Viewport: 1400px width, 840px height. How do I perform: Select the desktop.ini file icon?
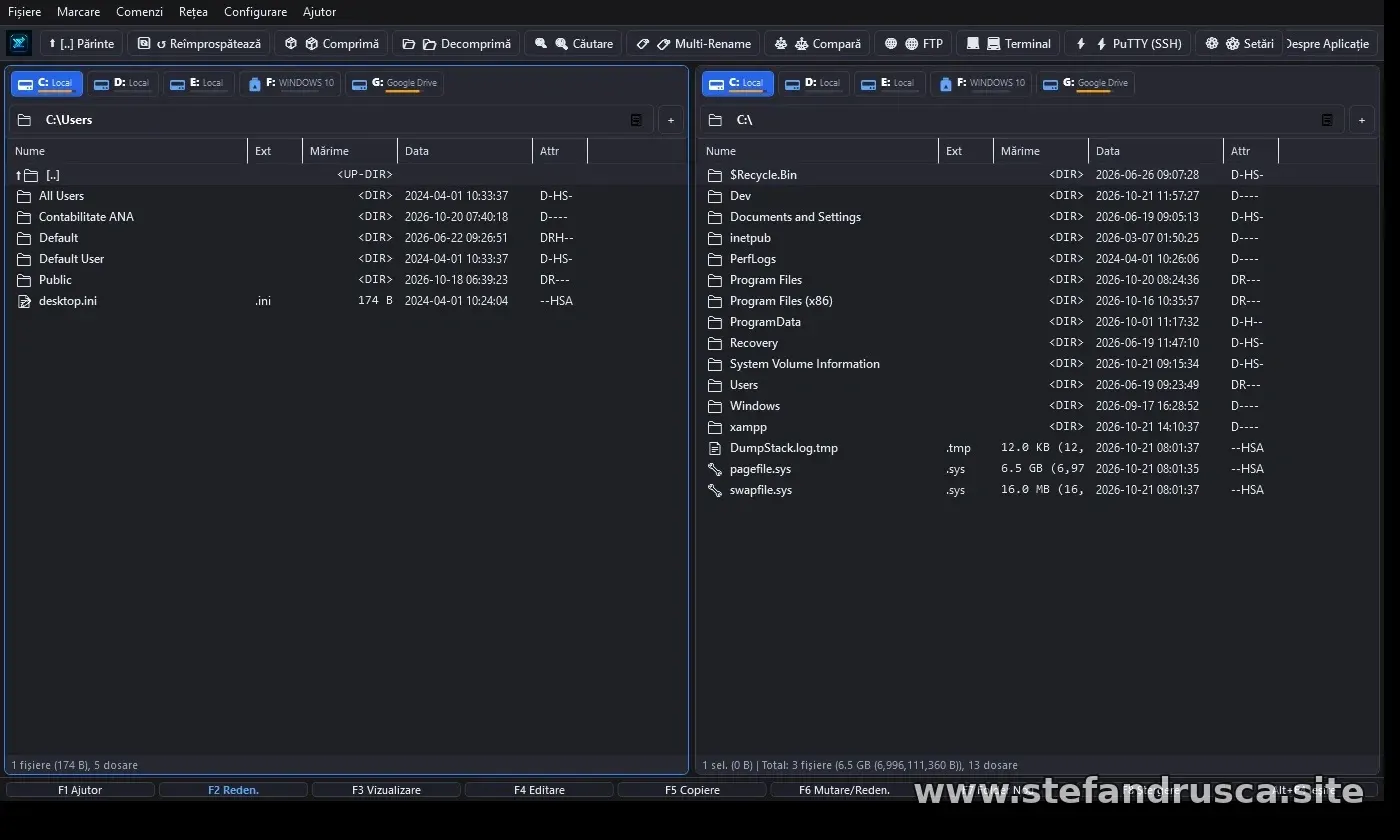24,301
